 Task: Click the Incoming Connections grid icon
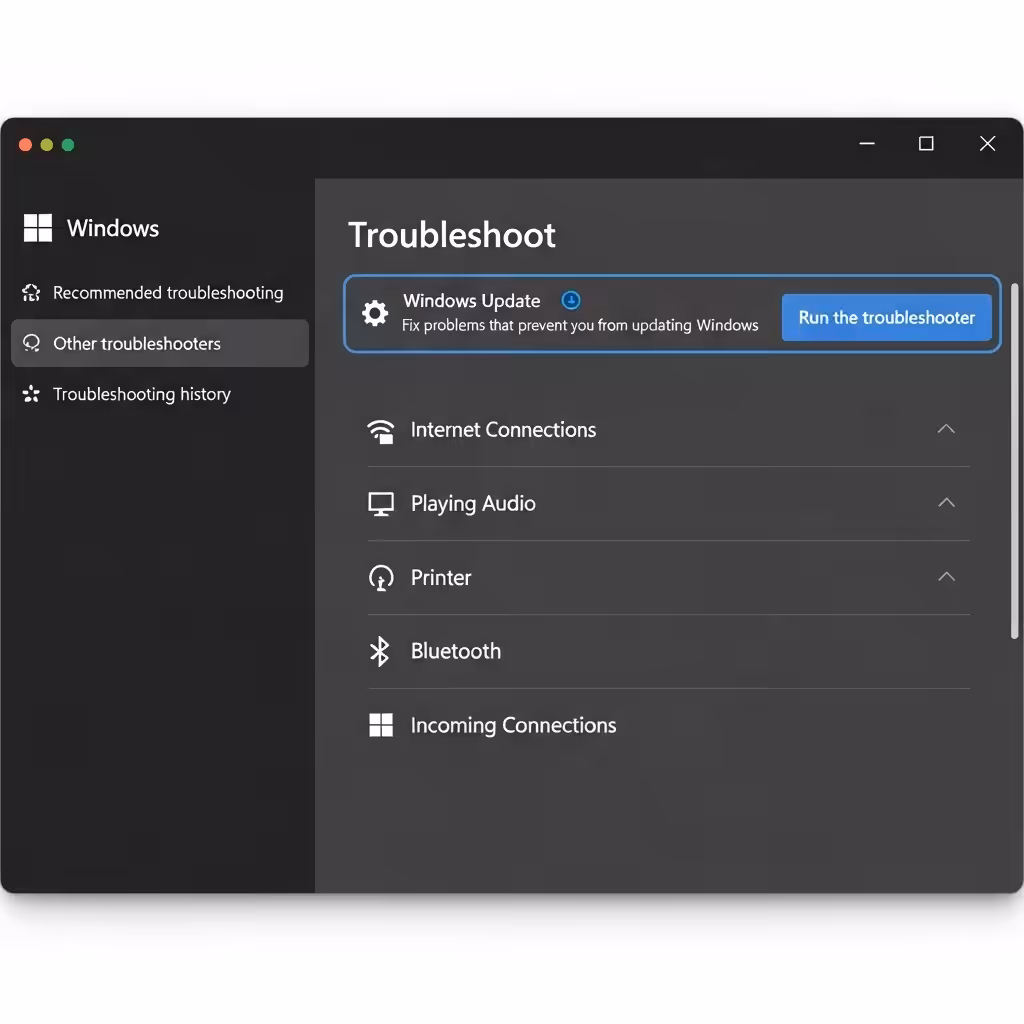tap(381, 725)
